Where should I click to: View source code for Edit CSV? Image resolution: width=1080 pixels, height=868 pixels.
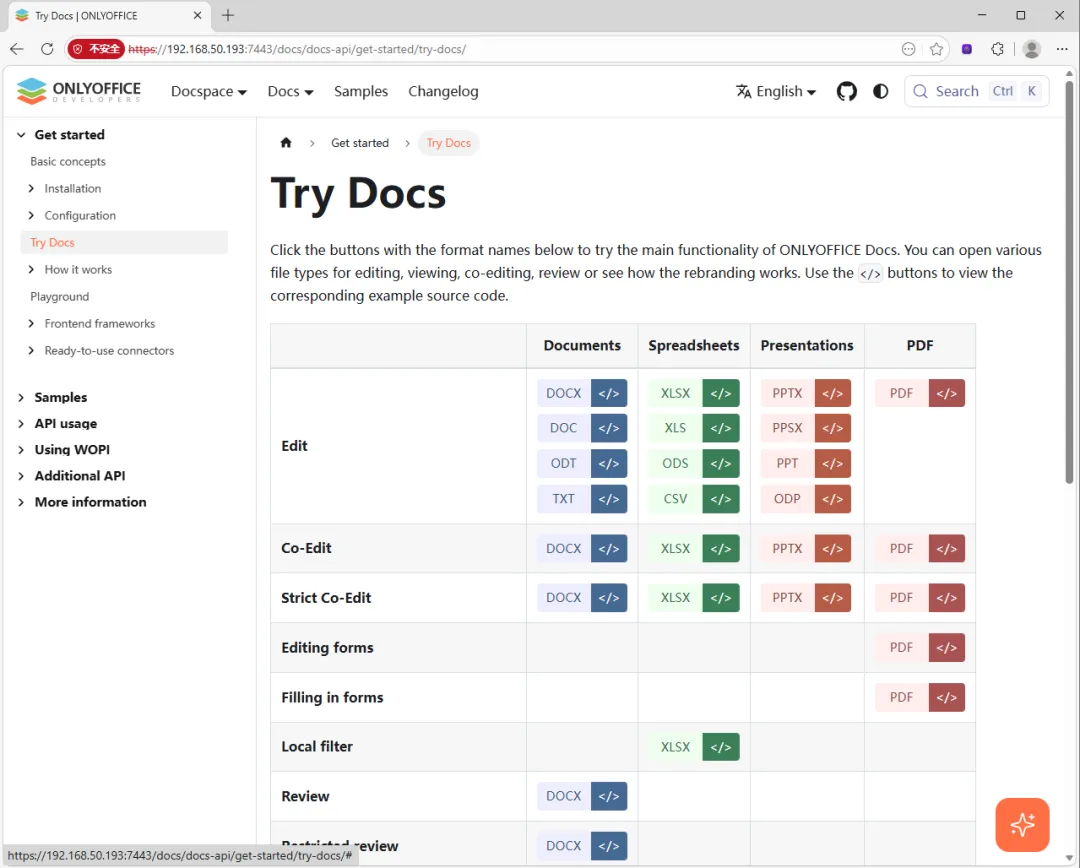[x=720, y=499]
